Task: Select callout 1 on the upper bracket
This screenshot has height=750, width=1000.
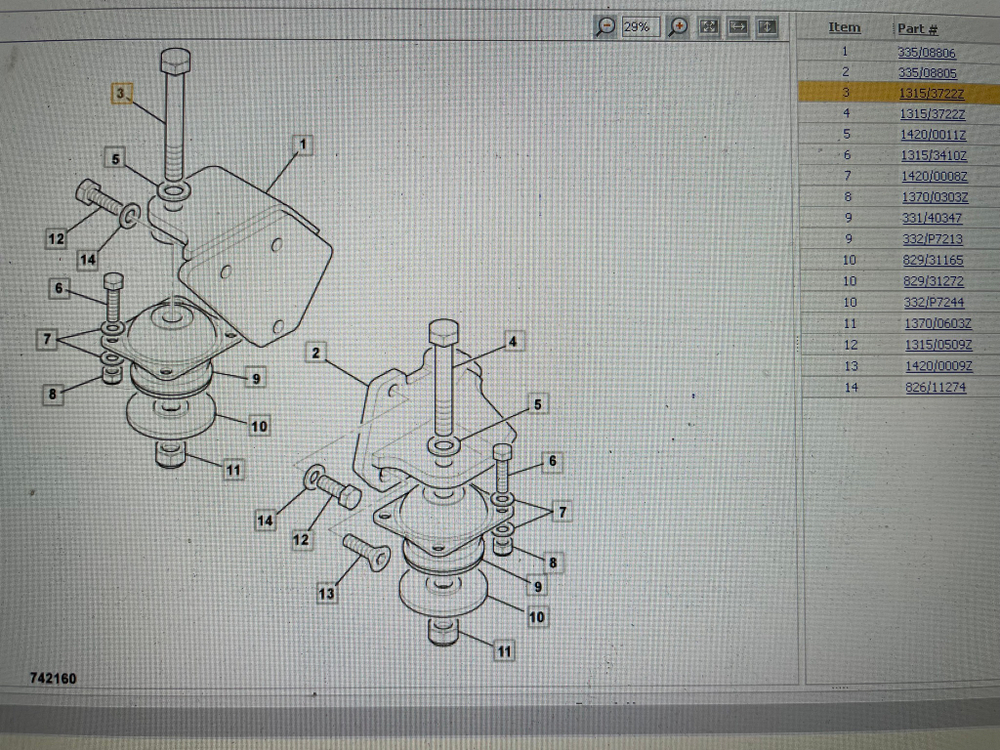Action: [301, 146]
